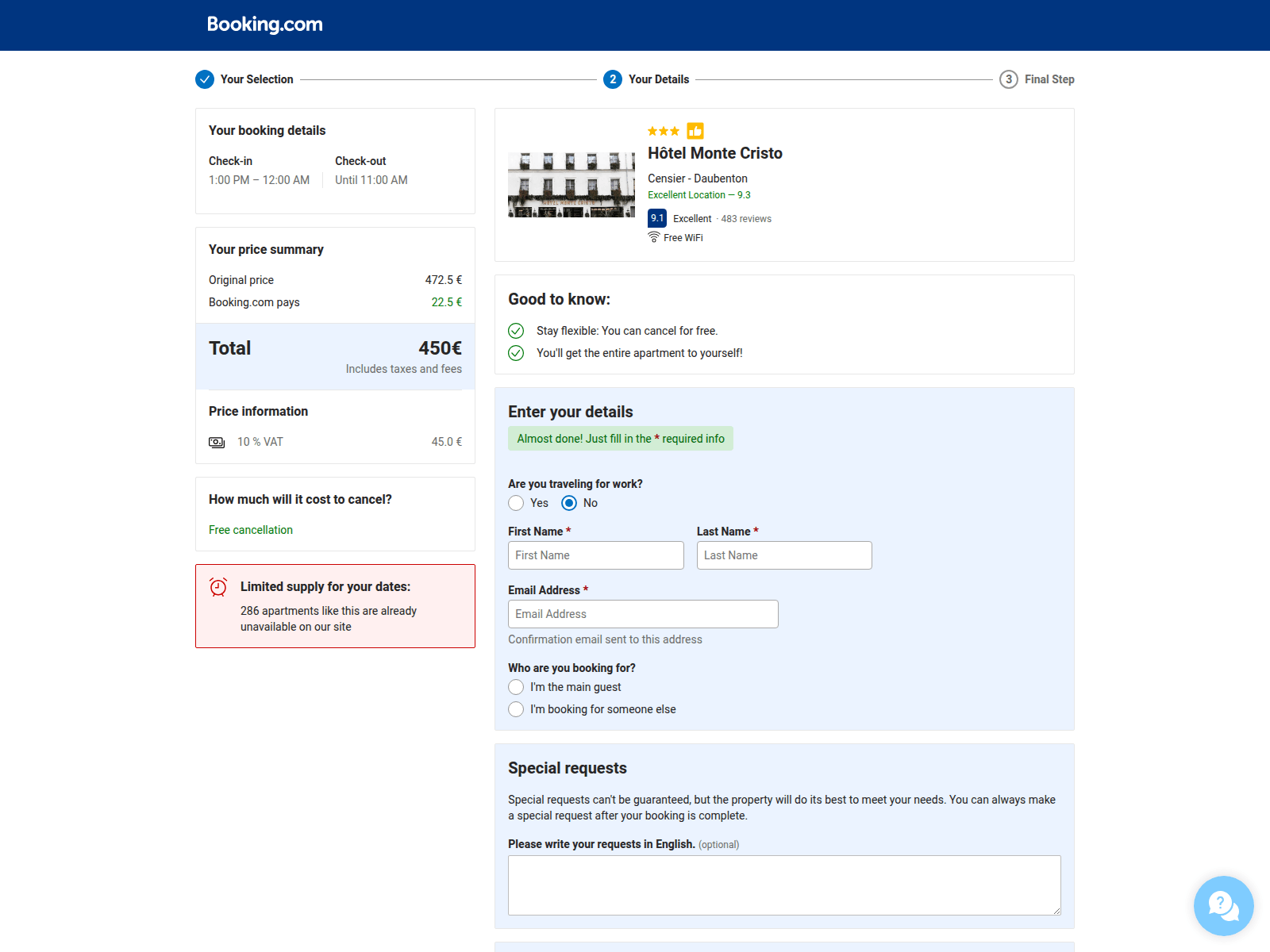Click the Almost done required info banner

pyautogui.click(x=621, y=439)
